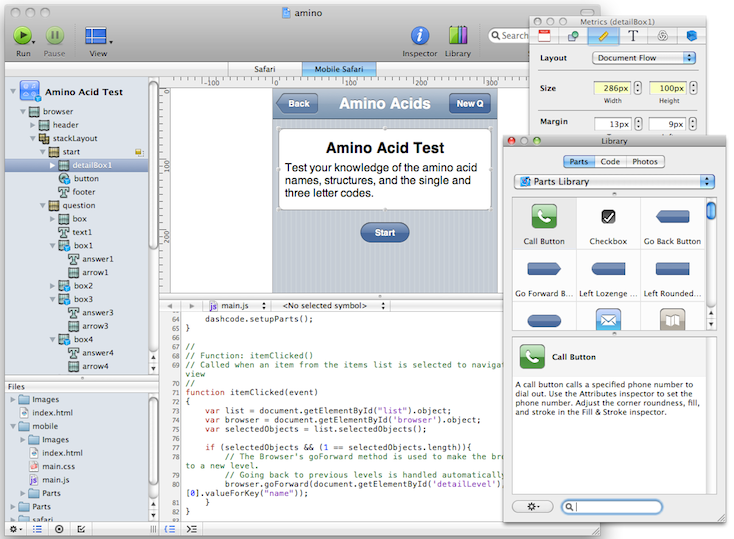This screenshot has width=734, height=539.
Task: Expand the header tree node
Action: 32,125
